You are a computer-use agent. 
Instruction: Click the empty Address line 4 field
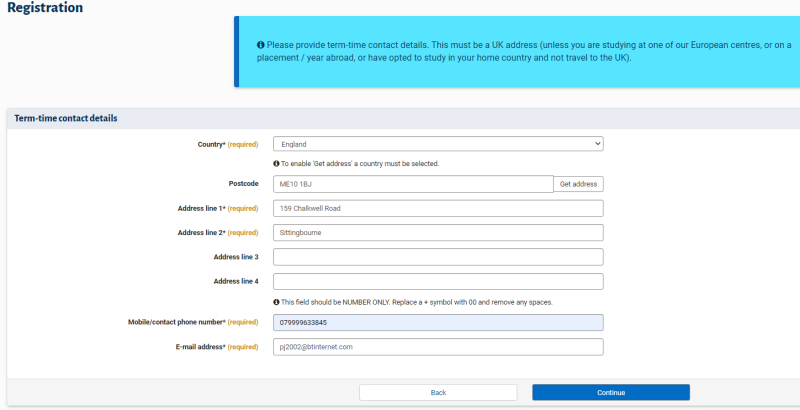[438, 281]
